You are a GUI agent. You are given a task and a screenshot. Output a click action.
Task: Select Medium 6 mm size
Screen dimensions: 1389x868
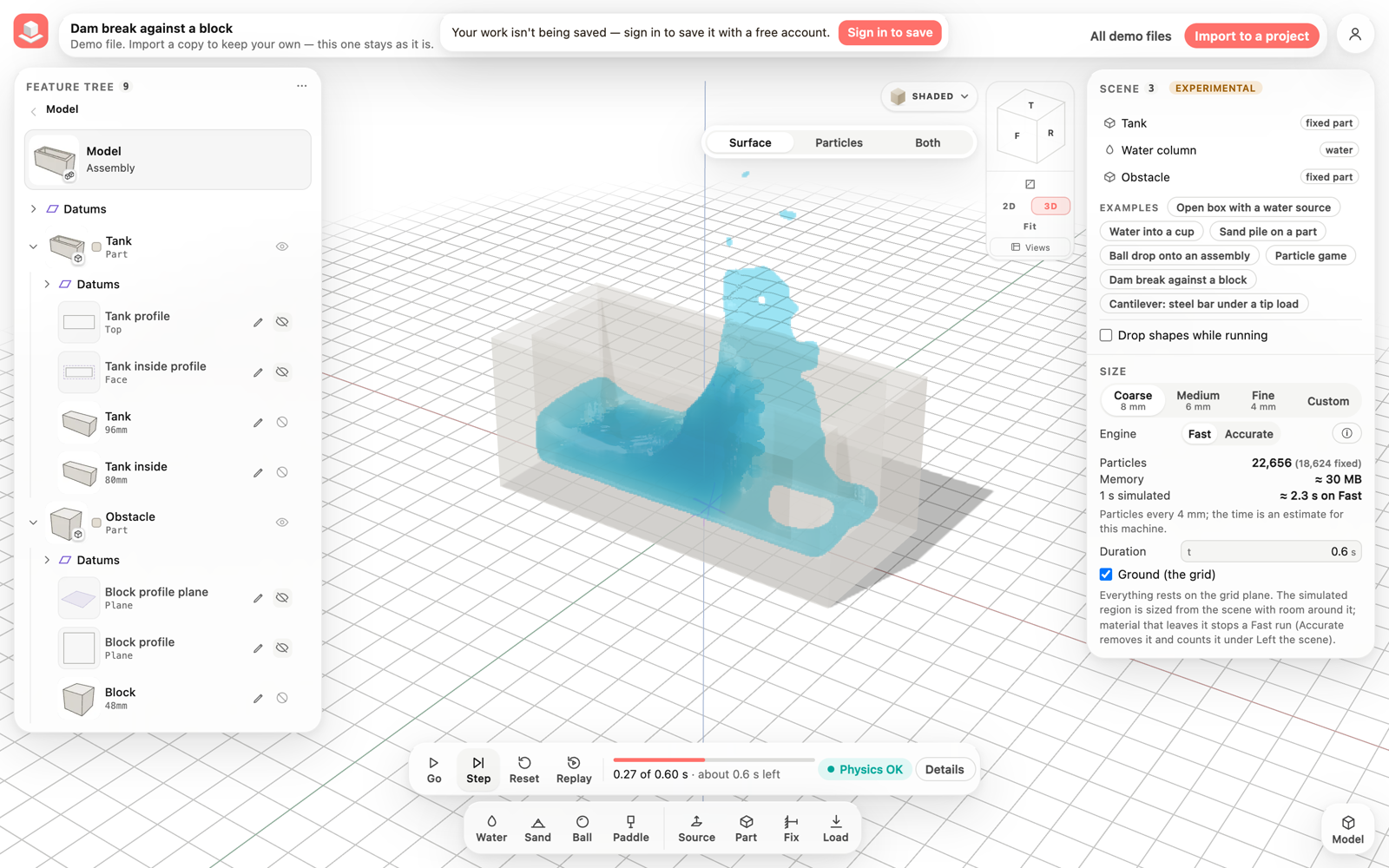(x=1198, y=400)
